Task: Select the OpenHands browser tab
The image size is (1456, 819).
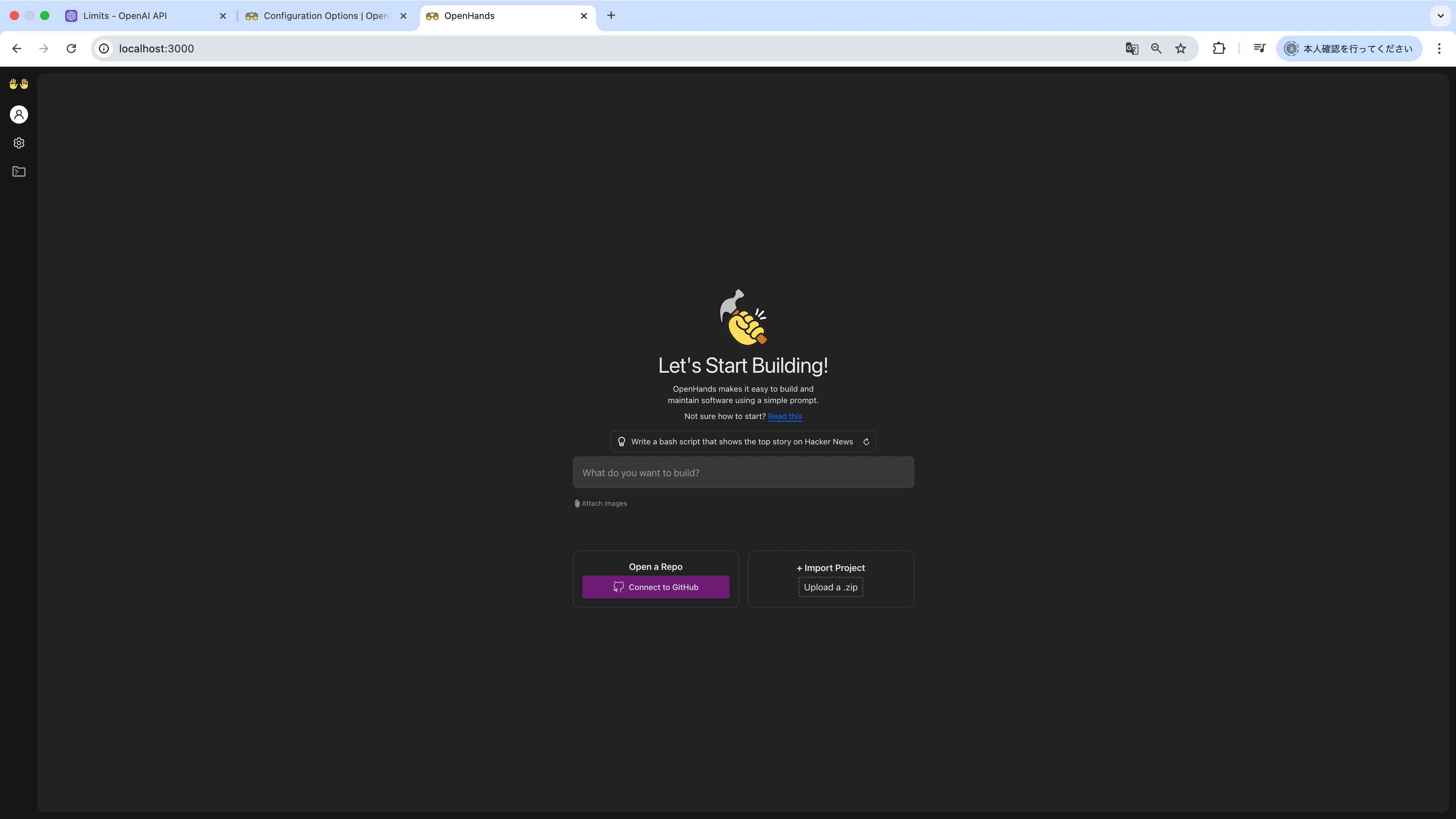Action: click(x=507, y=16)
